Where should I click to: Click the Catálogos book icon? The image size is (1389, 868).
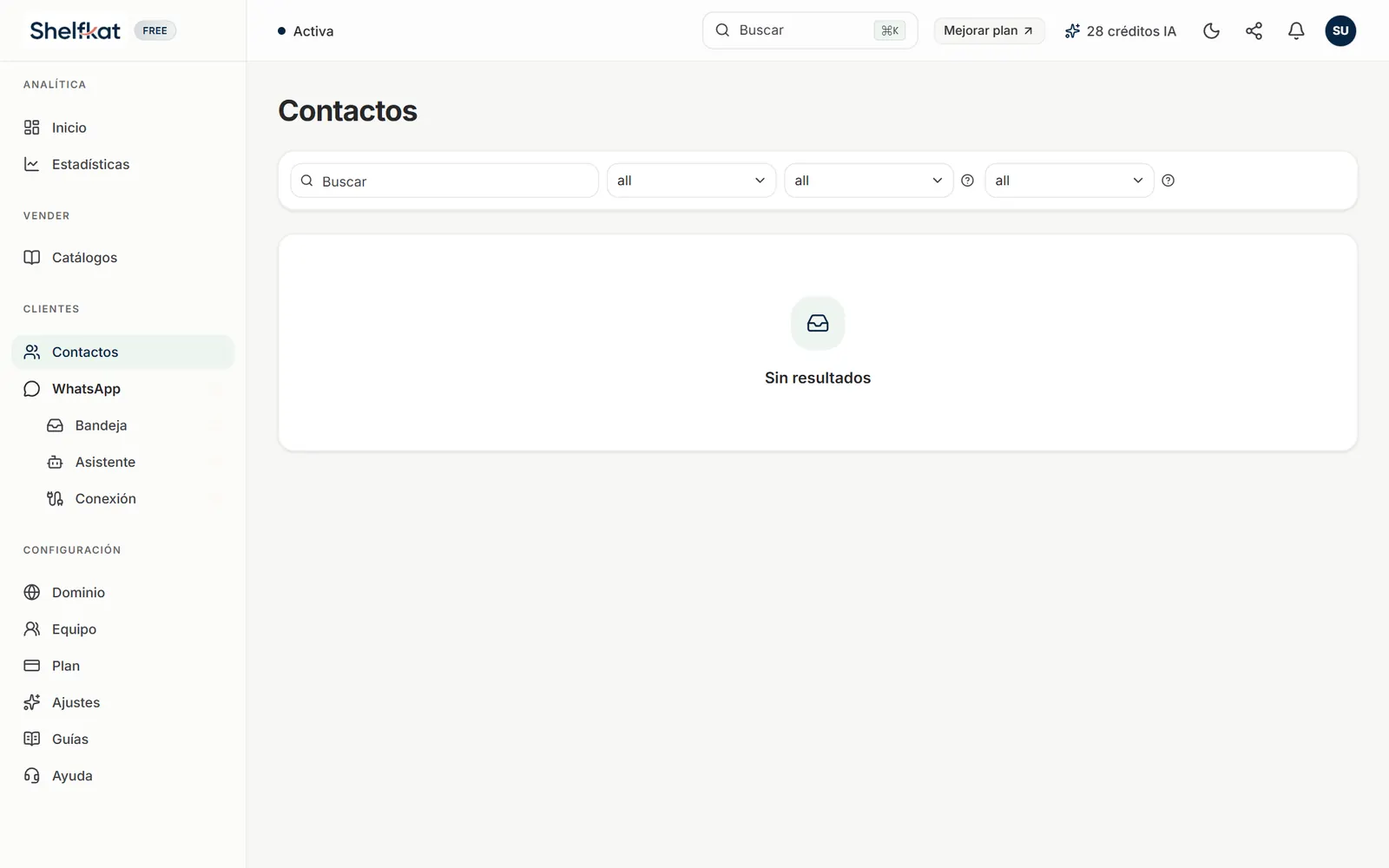[x=32, y=257]
